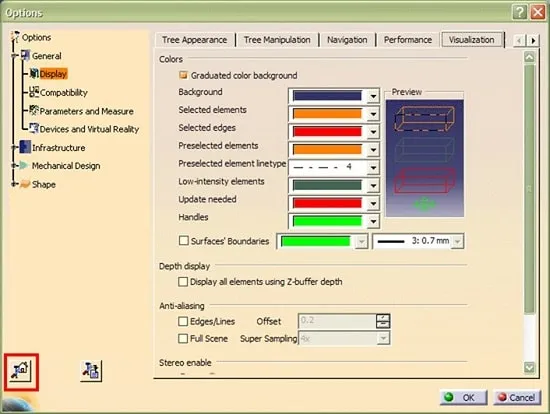550x414 pixels.
Task: Click the Parameters and Measure icon
Action: click(x=34, y=110)
